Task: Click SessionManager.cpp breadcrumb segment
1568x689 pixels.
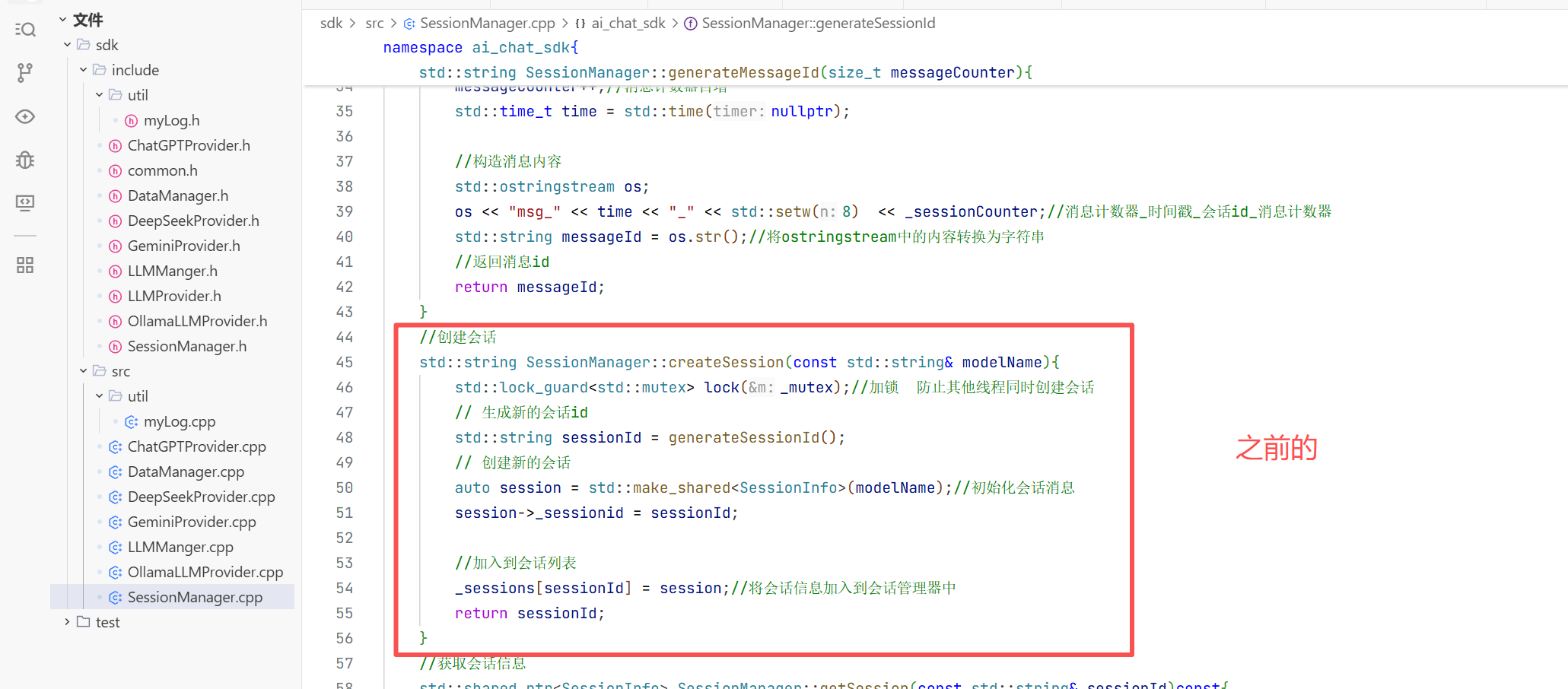Action: (x=488, y=23)
